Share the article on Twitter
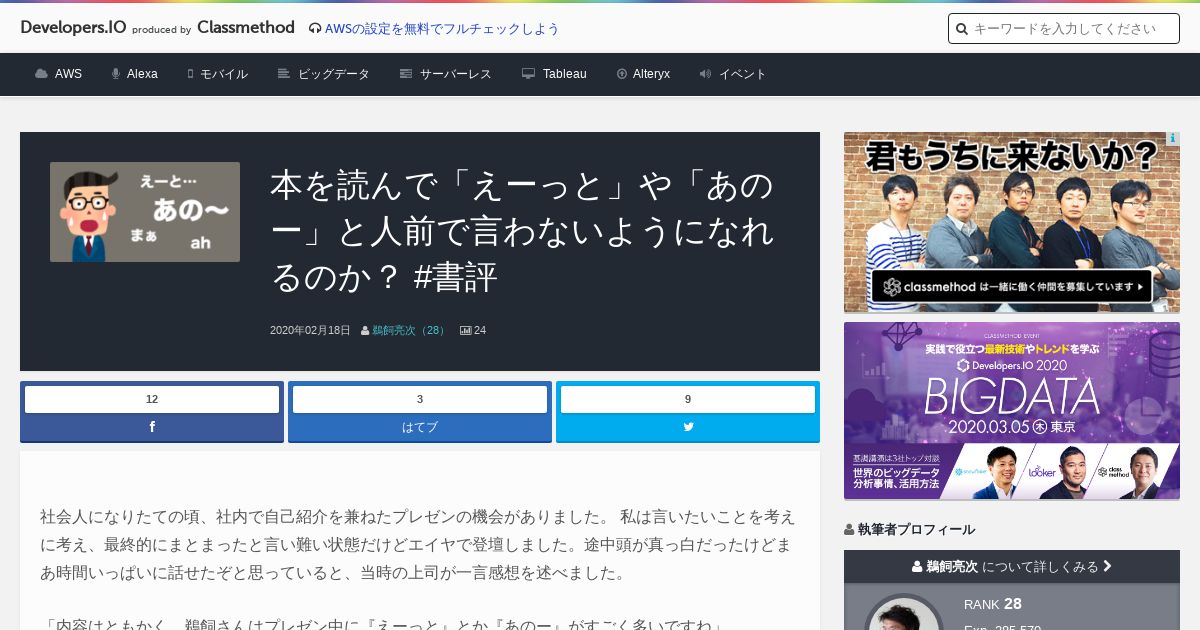The width and height of the screenshot is (1200, 630). pyautogui.click(x=688, y=427)
